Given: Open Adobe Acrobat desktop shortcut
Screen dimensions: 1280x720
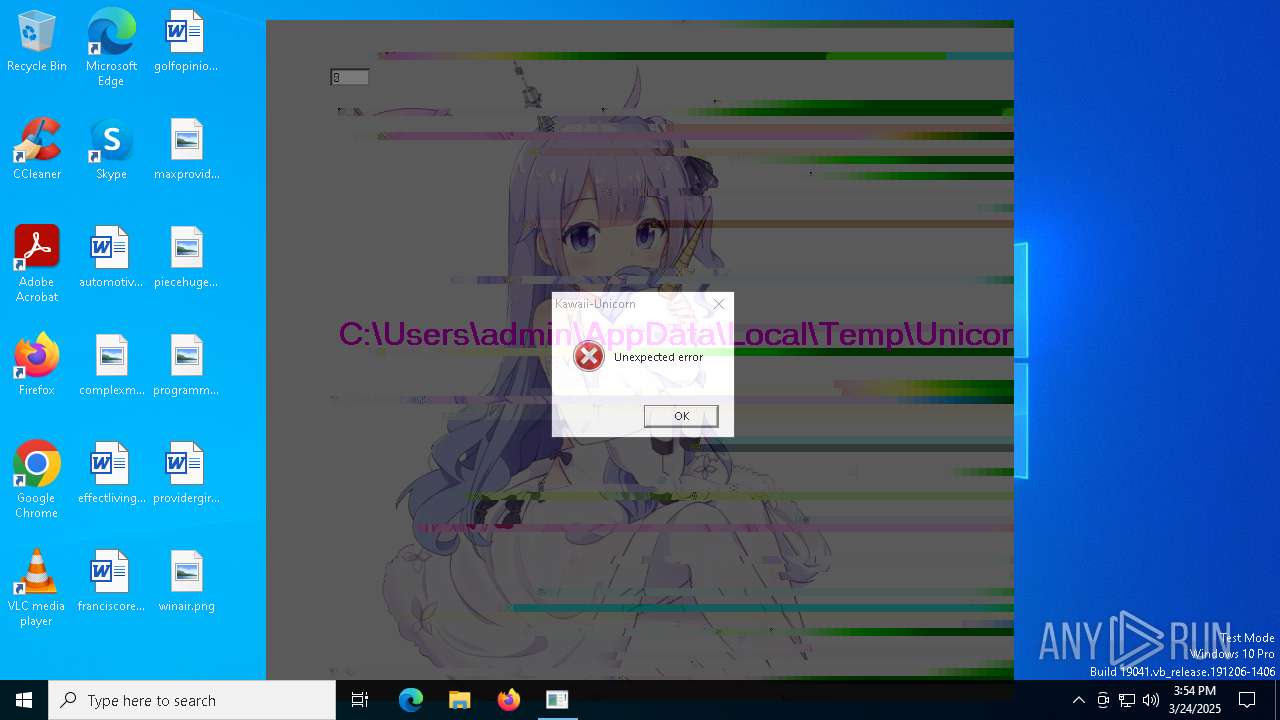Looking at the screenshot, I should [37, 265].
